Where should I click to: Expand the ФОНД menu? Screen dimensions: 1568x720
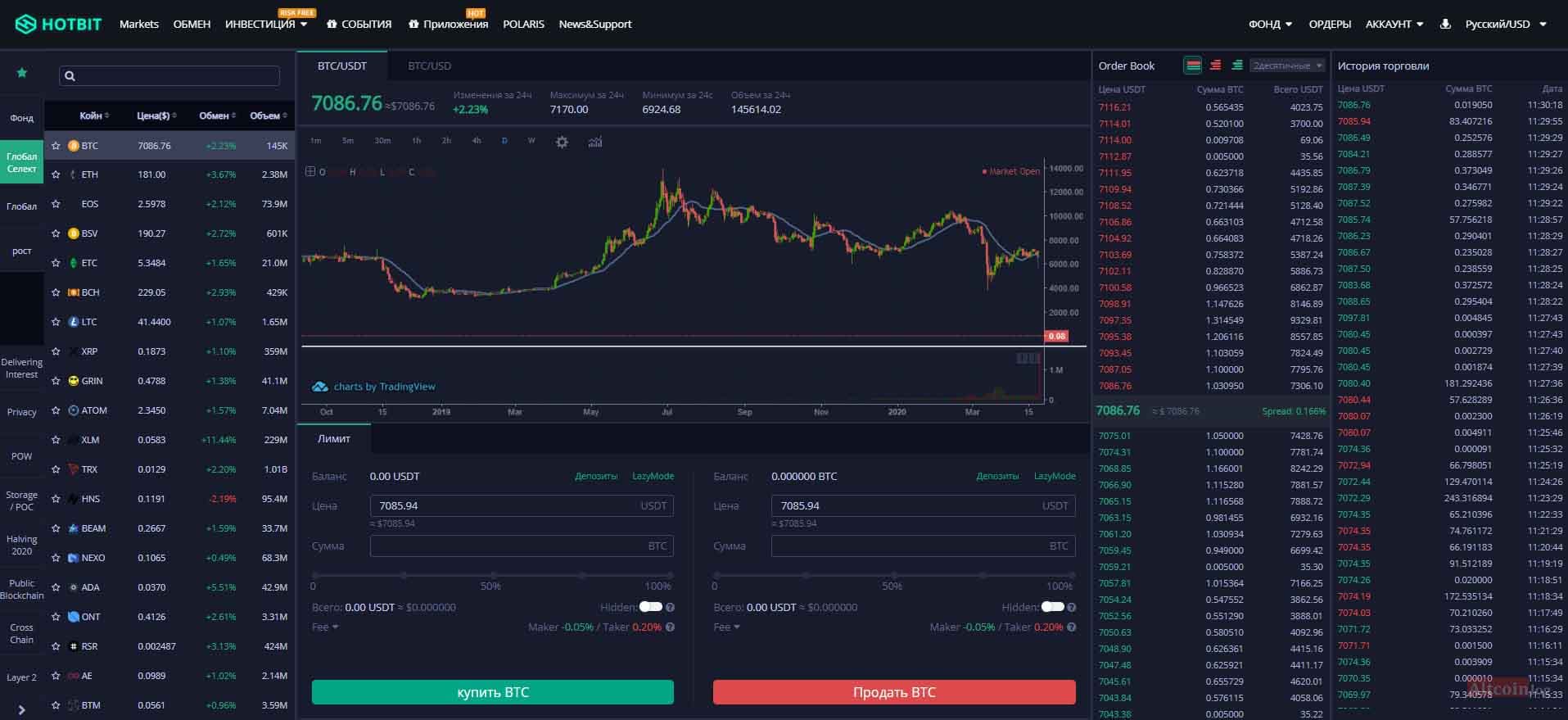[1270, 24]
